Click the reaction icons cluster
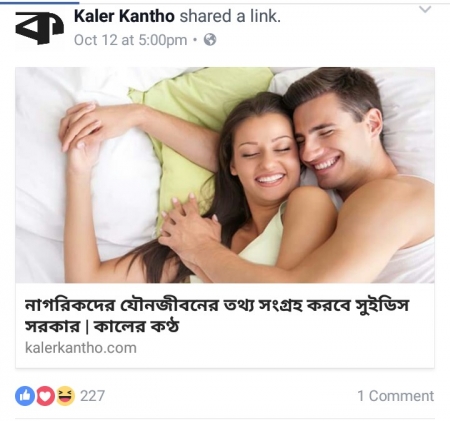 [x=45, y=396]
